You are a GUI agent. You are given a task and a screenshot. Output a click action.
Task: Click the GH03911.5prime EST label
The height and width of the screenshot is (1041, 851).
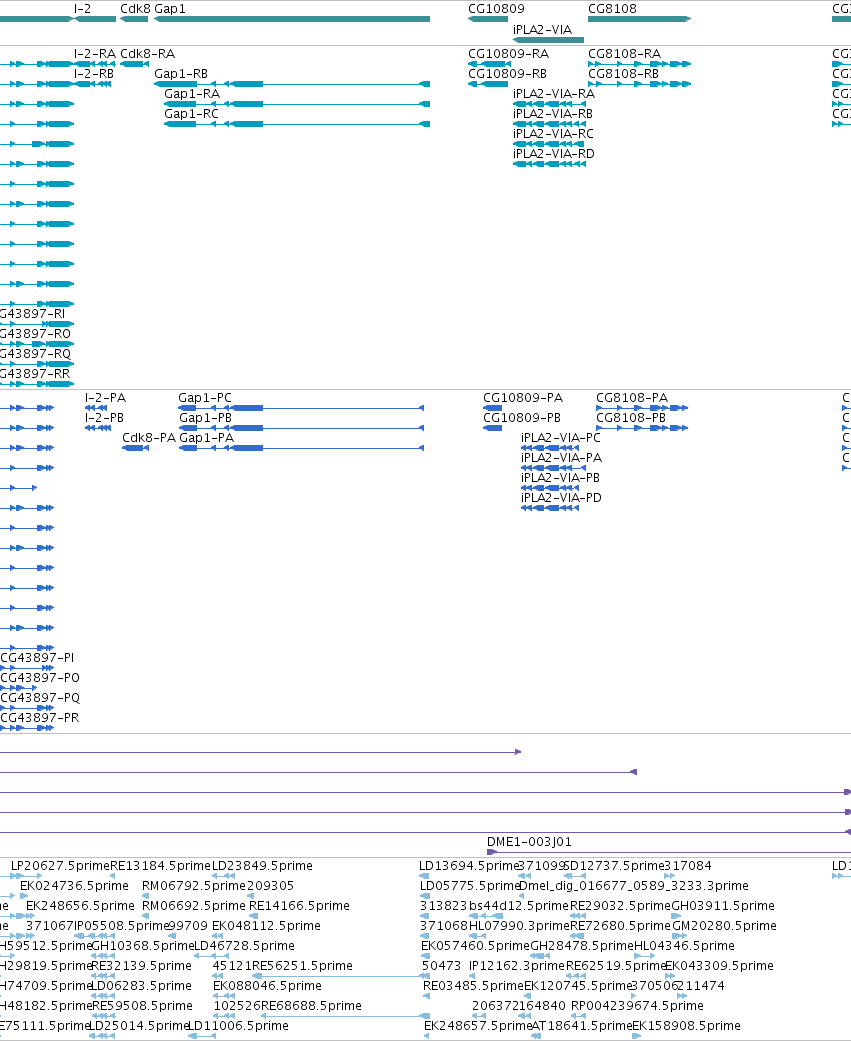[723, 906]
